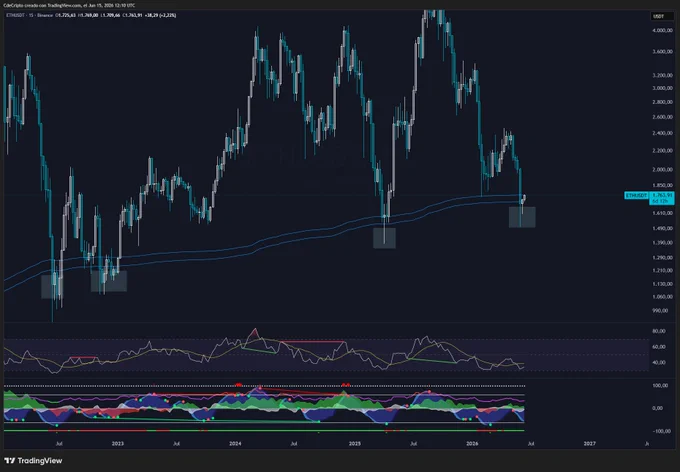Click the TradingView logo at the bottom
Image resolution: width=680 pixels, height=472 pixels.
[33, 461]
